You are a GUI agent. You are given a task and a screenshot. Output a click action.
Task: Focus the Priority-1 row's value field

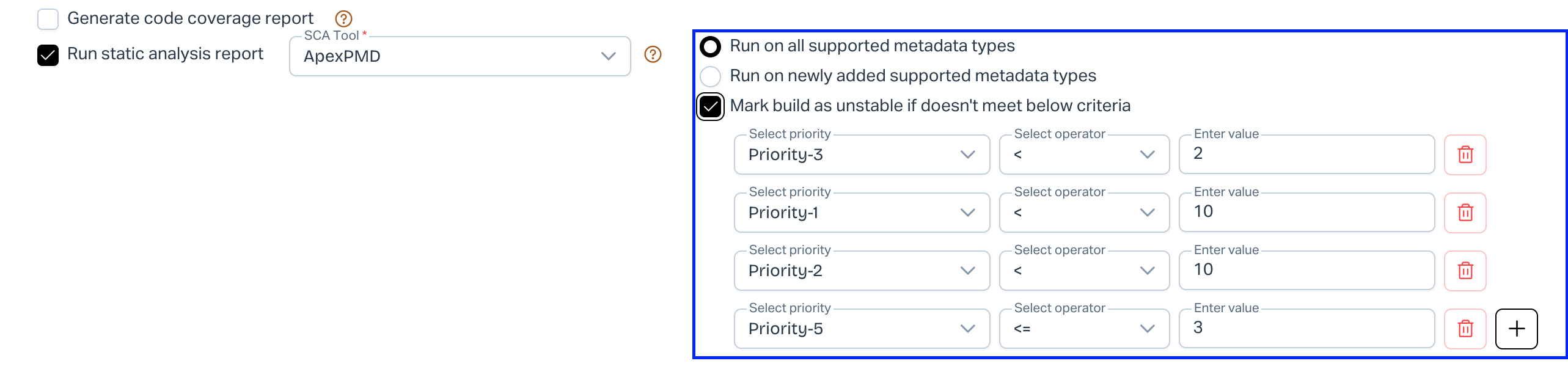click(1306, 213)
